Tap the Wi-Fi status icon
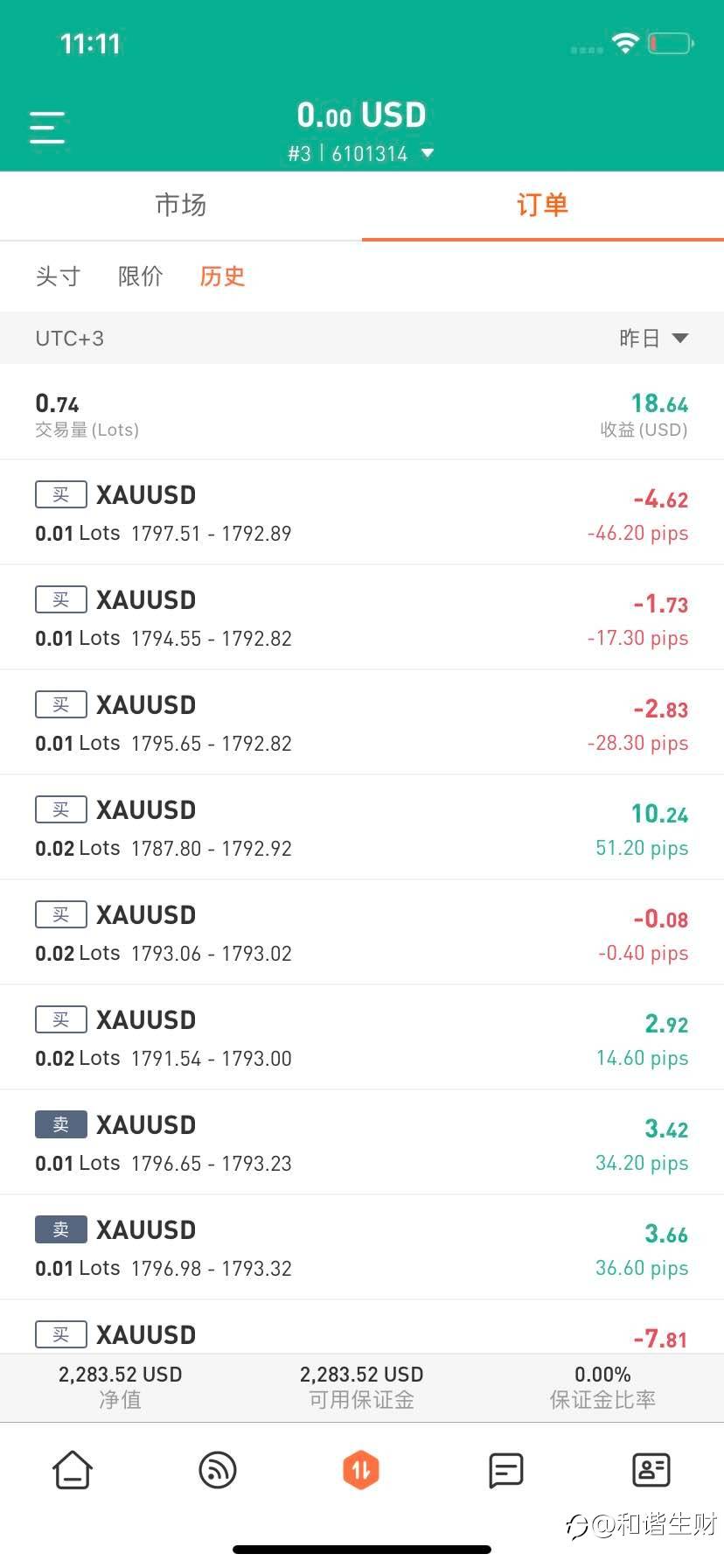The width and height of the screenshot is (724, 1568). point(625,43)
